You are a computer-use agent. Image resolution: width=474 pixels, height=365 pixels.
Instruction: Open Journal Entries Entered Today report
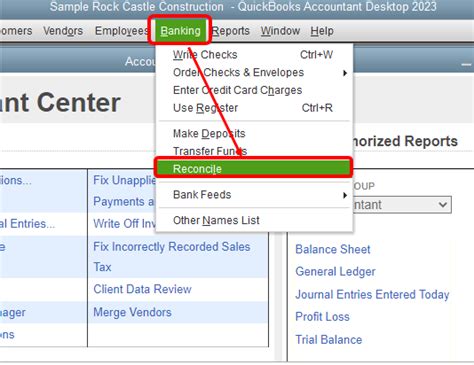click(372, 295)
